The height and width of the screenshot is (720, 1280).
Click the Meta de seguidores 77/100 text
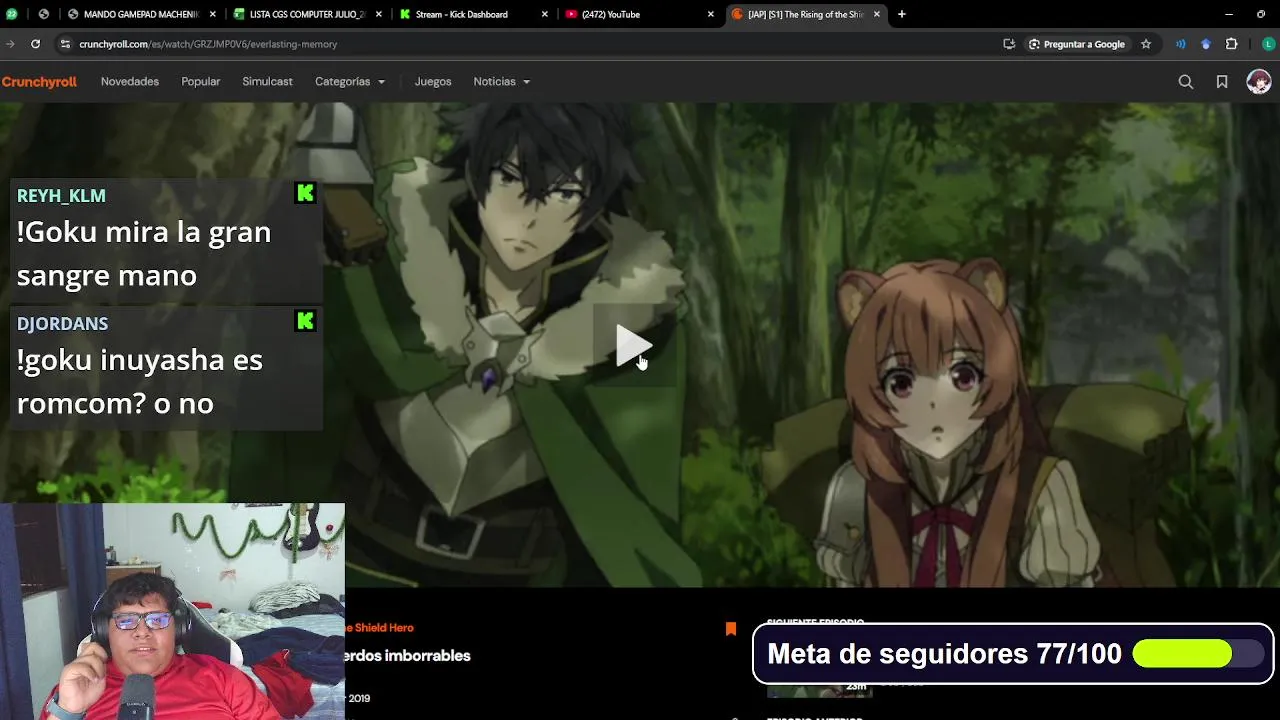point(944,654)
